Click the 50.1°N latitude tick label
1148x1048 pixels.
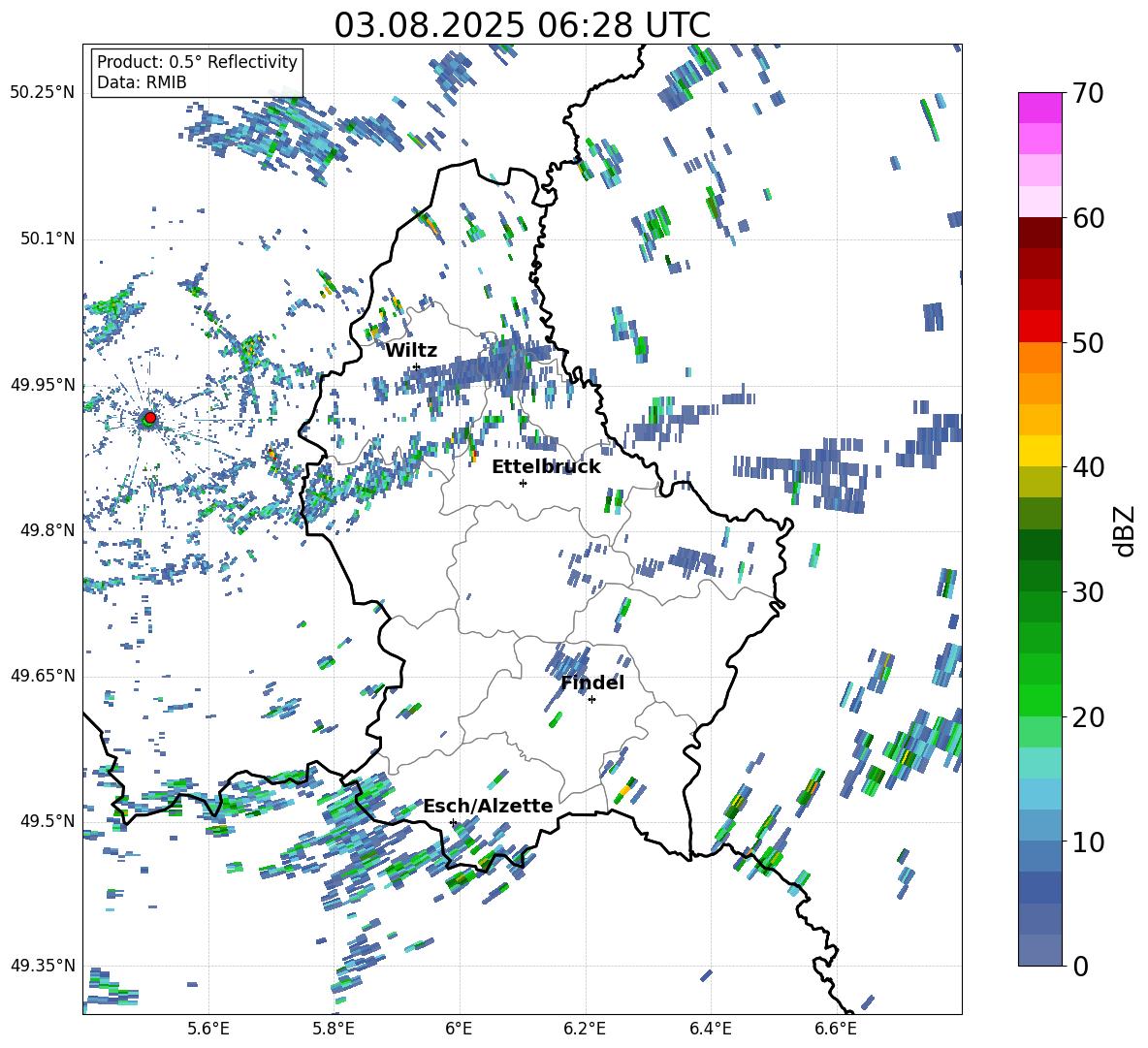pos(48,238)
